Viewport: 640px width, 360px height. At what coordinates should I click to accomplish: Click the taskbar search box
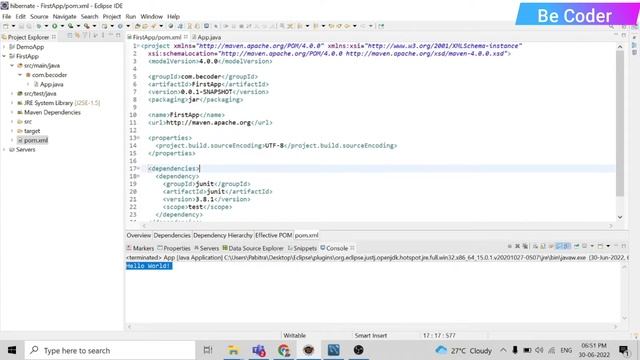click(x=110, y=350)
